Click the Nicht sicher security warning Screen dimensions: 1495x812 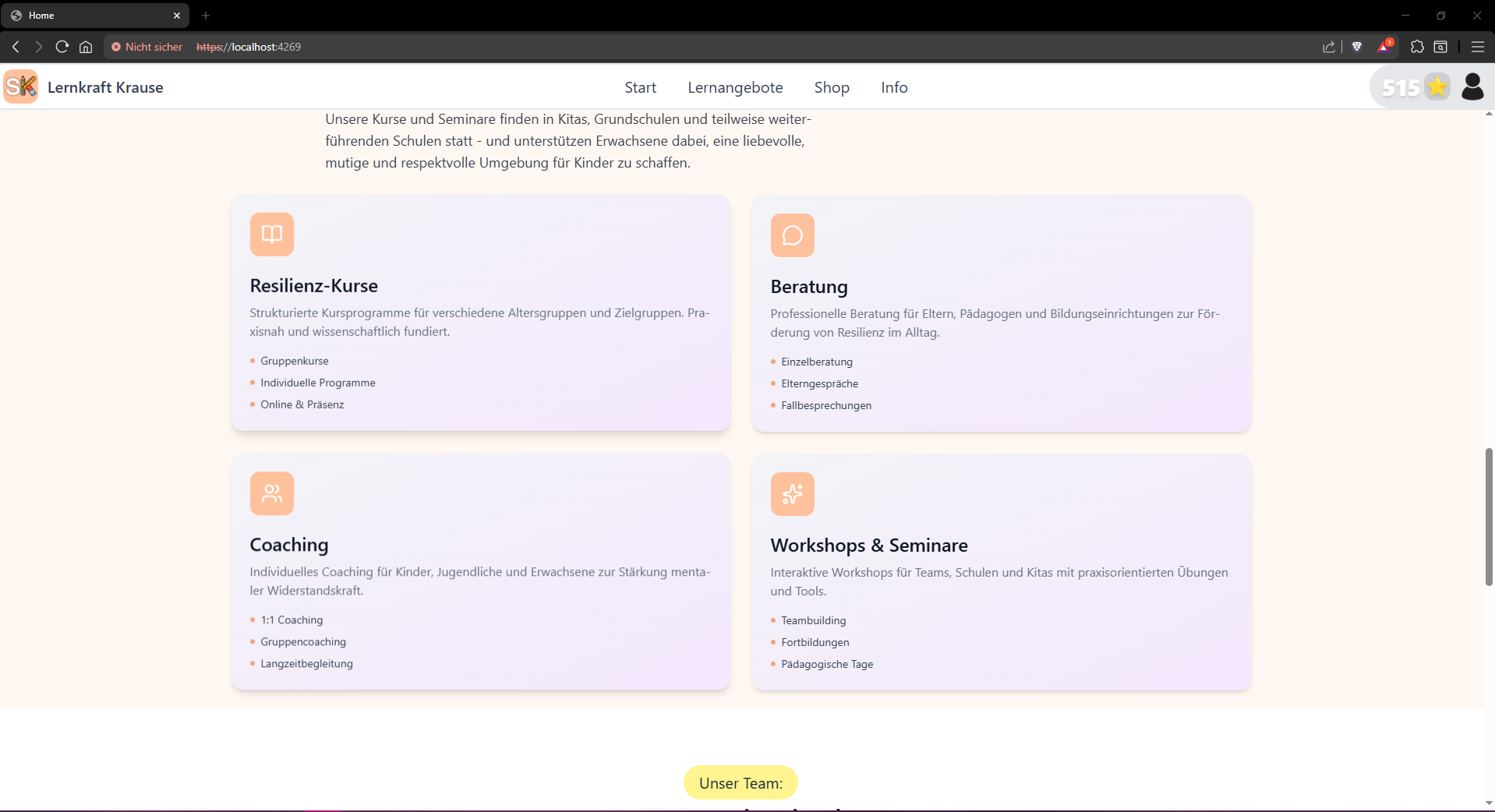tap(147, 47)
